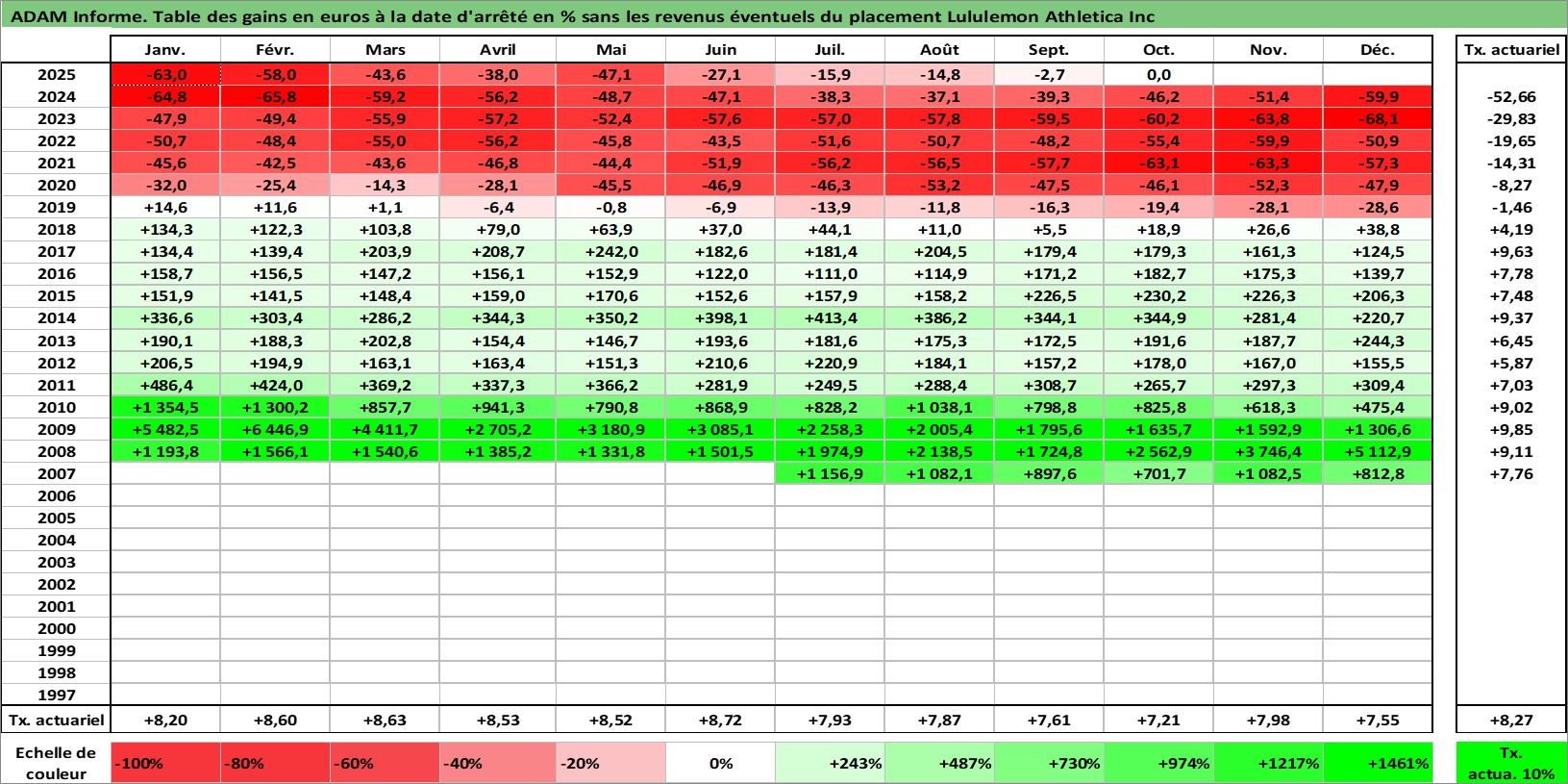This screenshot has width=1568, height=784.
Task: Click the +8,20 actuarial rate under Janv.
Action: click(165, 720)
